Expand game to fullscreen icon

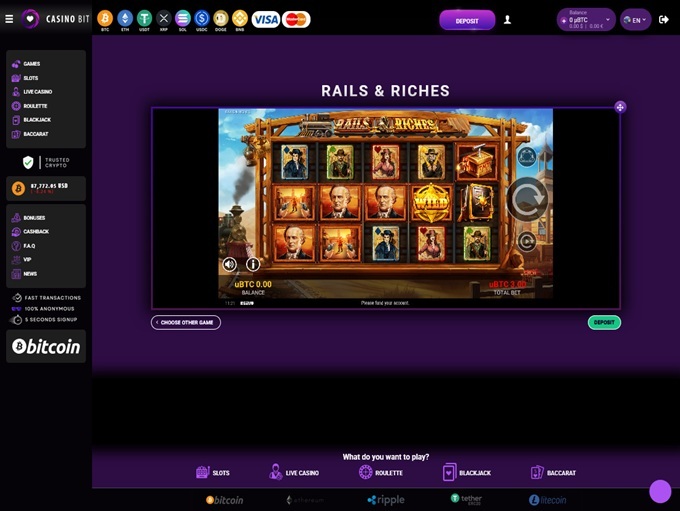pyautogui.click(x=620, y=107)
